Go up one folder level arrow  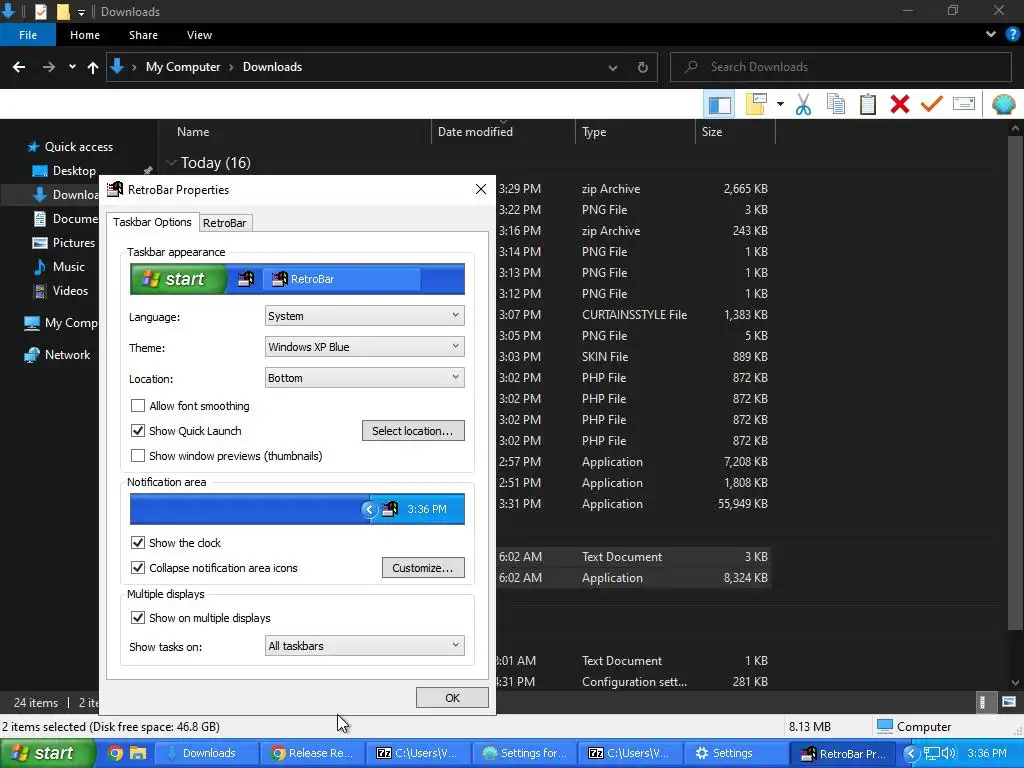(93, 67)
